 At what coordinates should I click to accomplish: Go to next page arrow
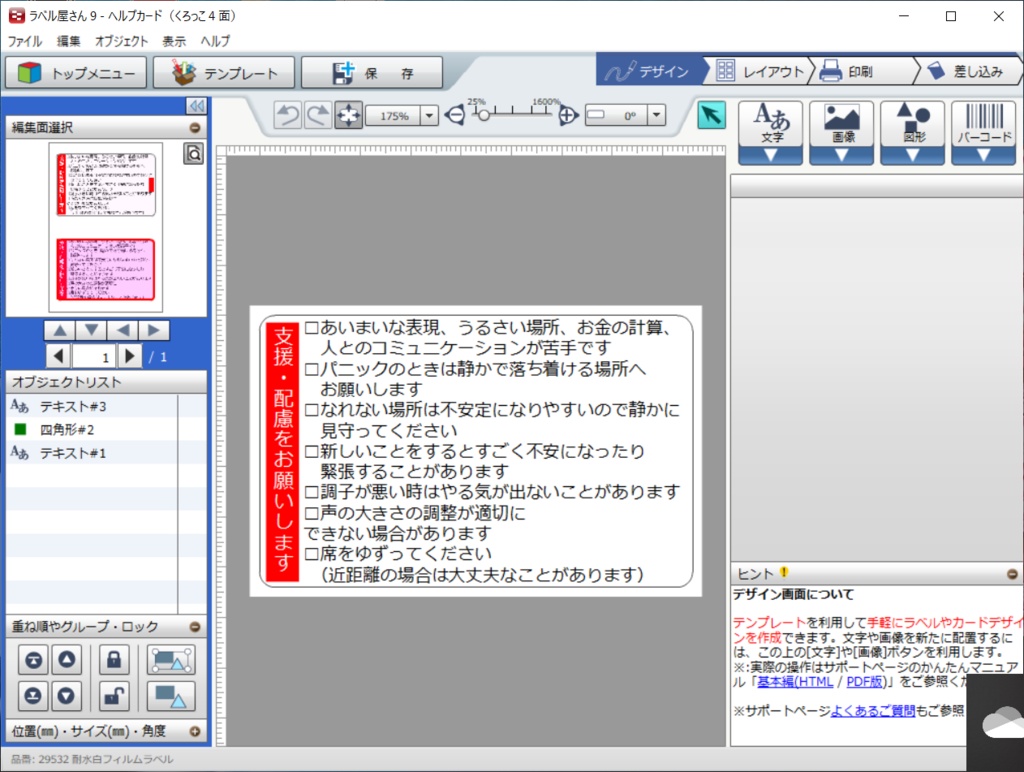coord(129,356)
